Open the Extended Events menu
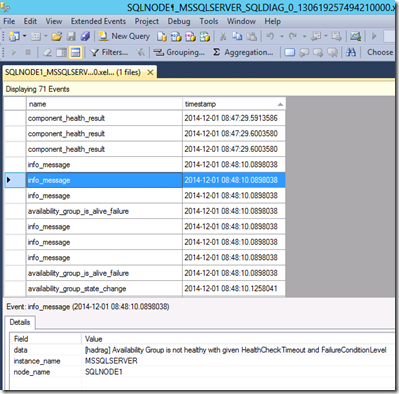 pyautogui.click(x=98, y=21)
